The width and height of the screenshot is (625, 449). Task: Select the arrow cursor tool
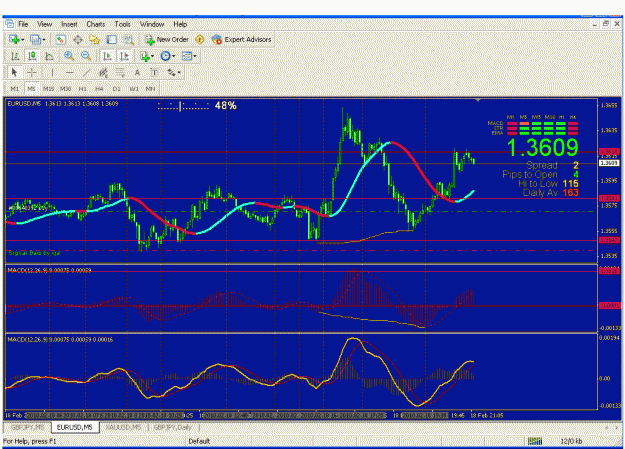[14, 73]
